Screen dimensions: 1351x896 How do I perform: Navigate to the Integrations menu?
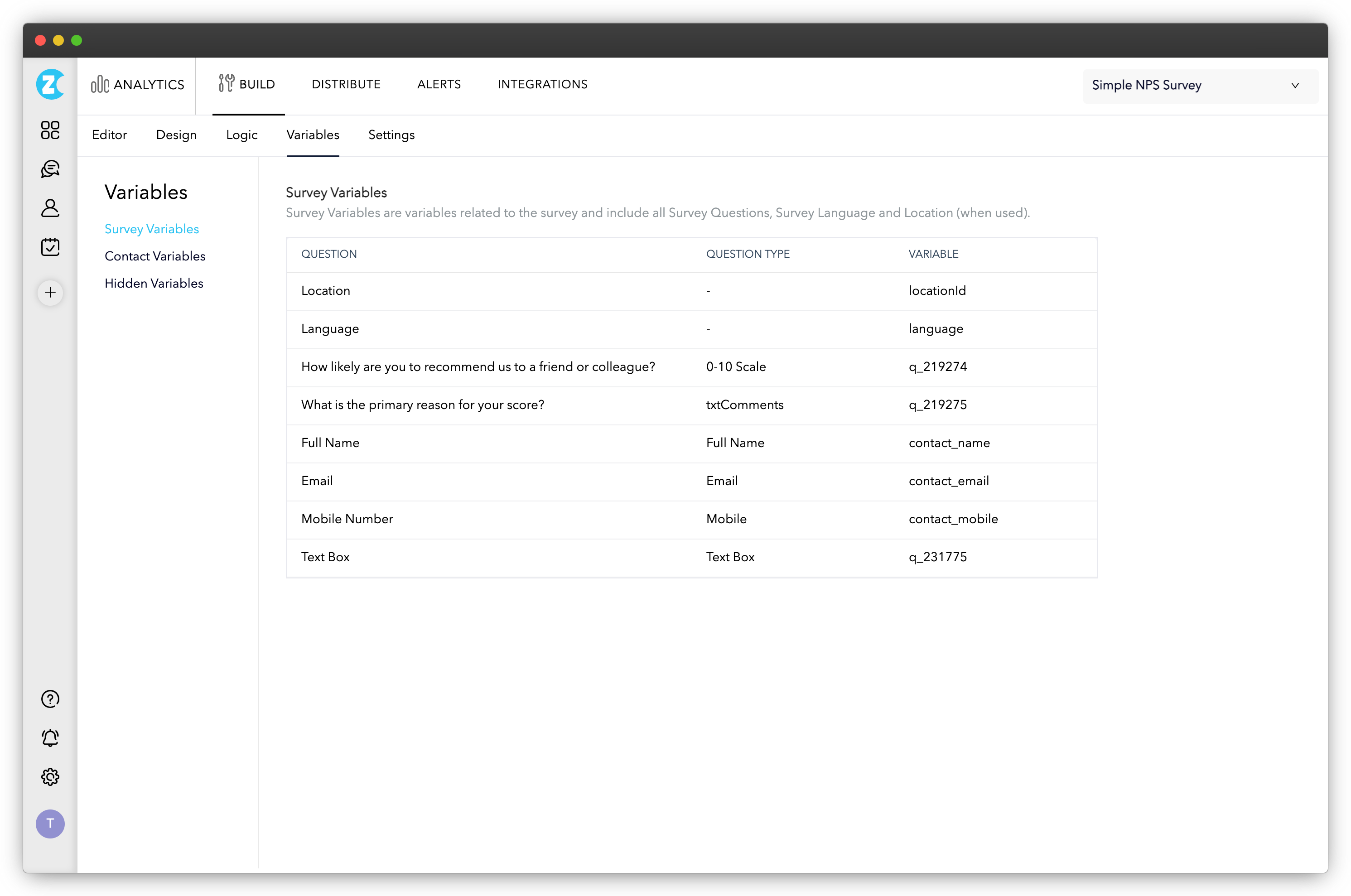(x=542, y=84)
